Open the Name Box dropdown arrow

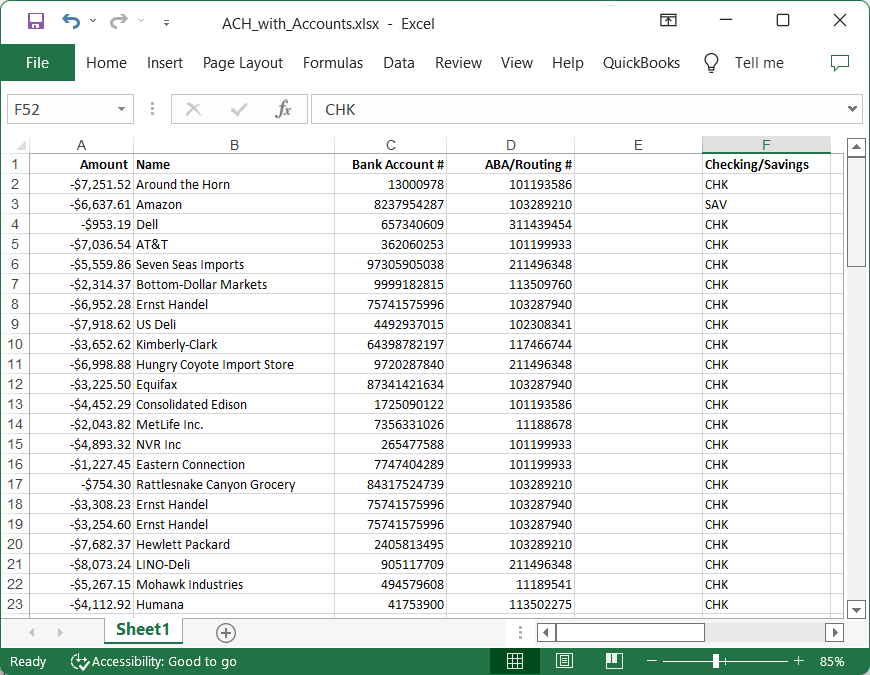[122, 109]
